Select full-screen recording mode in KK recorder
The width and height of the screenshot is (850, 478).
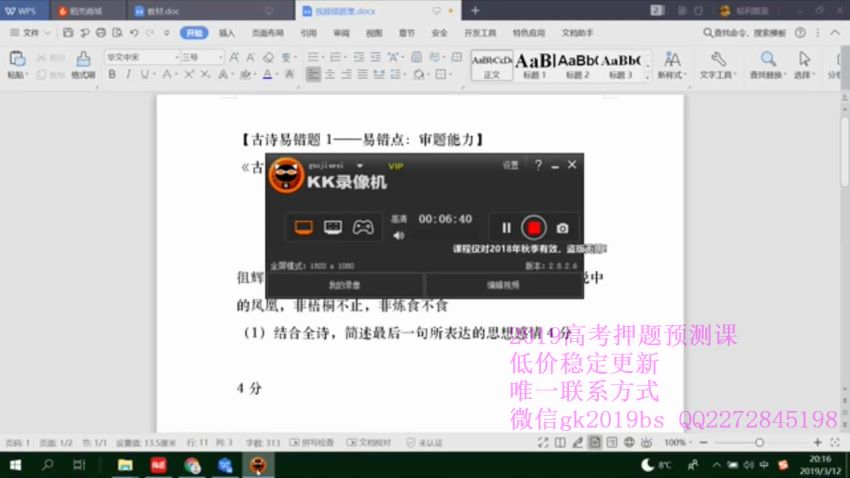[304, 227]
